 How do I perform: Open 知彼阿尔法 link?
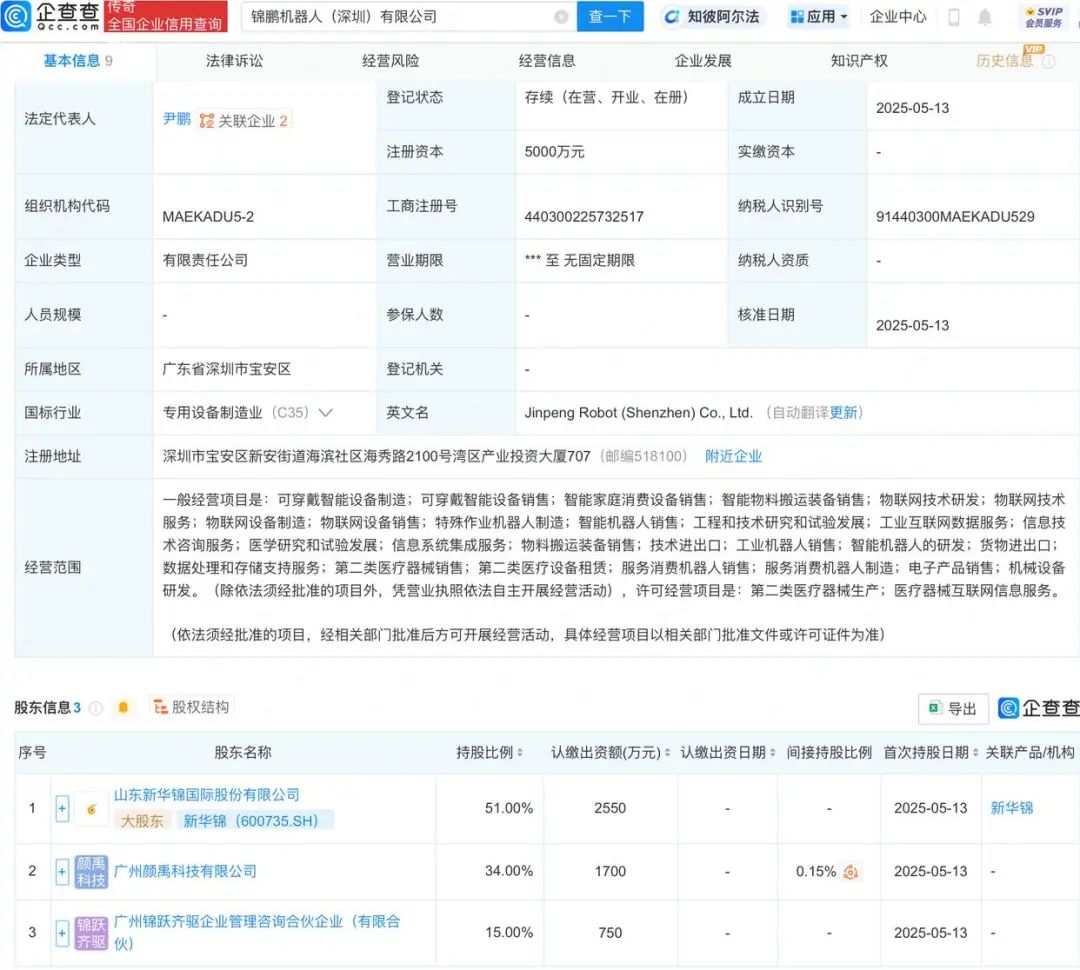click(712, 17)
